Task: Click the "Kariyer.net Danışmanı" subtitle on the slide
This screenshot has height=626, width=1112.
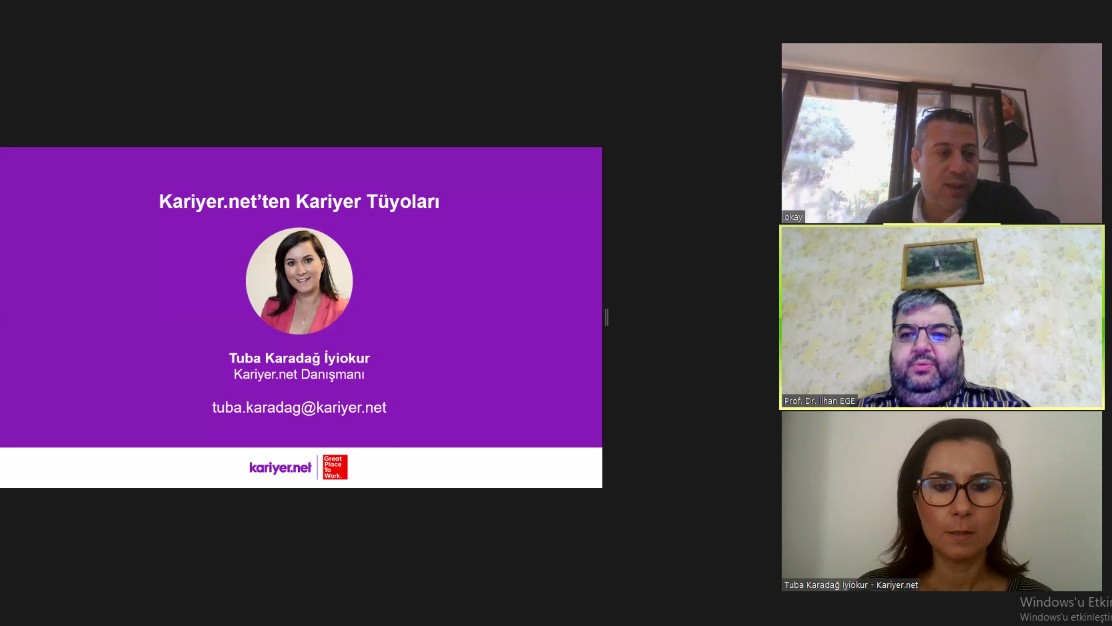Action: pos(299,374)
